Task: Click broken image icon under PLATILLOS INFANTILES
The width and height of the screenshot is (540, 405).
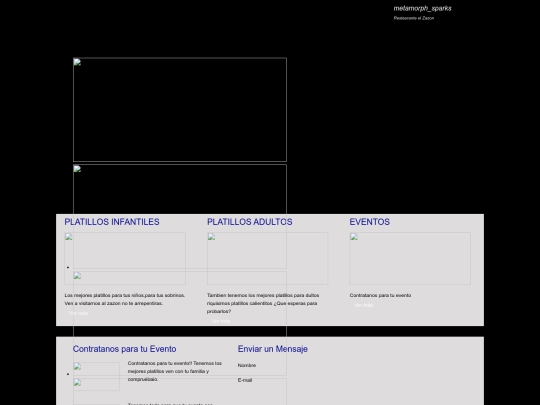Action: [69, 237]
